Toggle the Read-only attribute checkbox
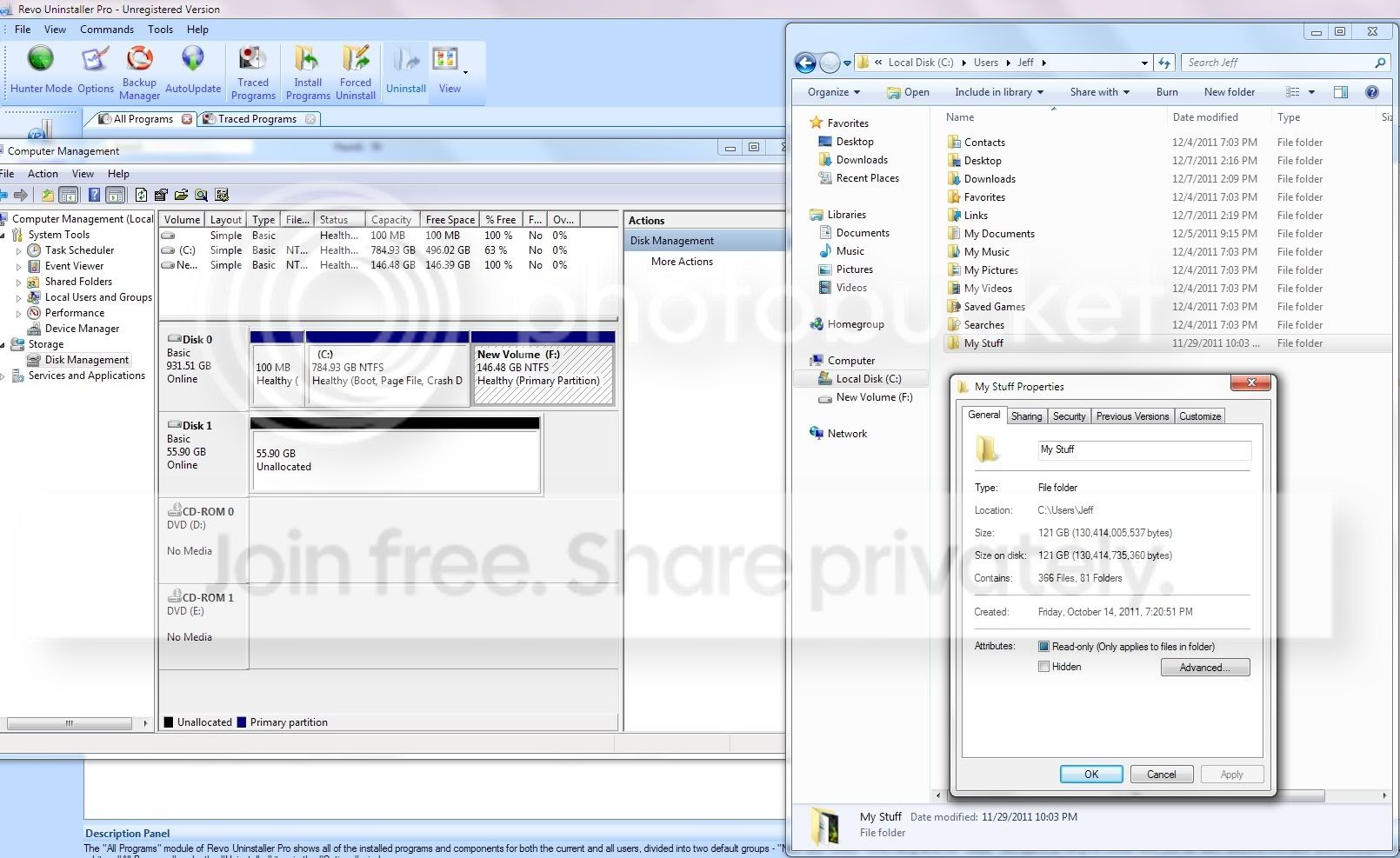Viewport: 1400px width, 858px height. pos(1043,647)
